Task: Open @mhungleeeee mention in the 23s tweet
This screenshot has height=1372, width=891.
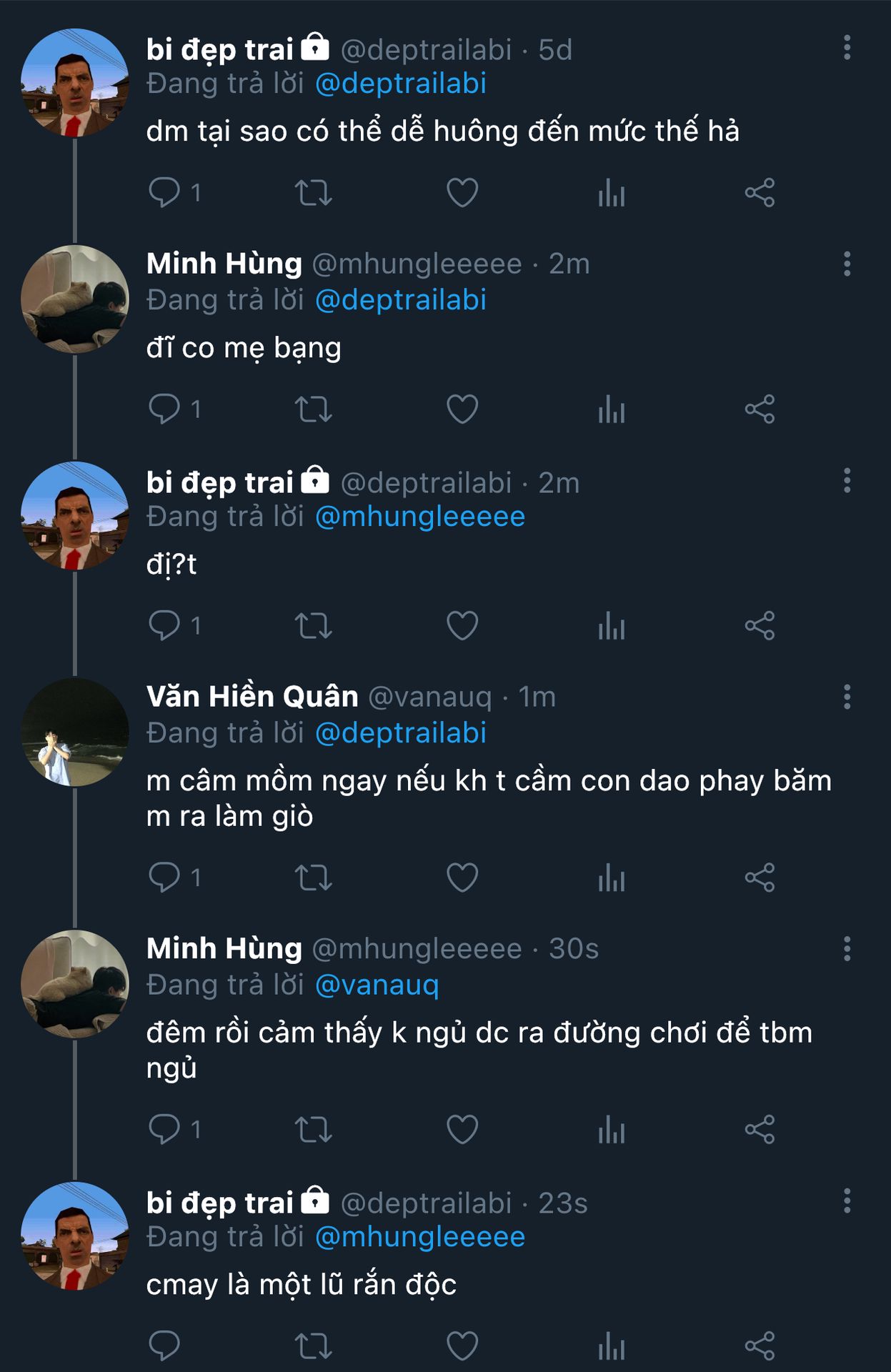Action: click(x=420, y=1237)
